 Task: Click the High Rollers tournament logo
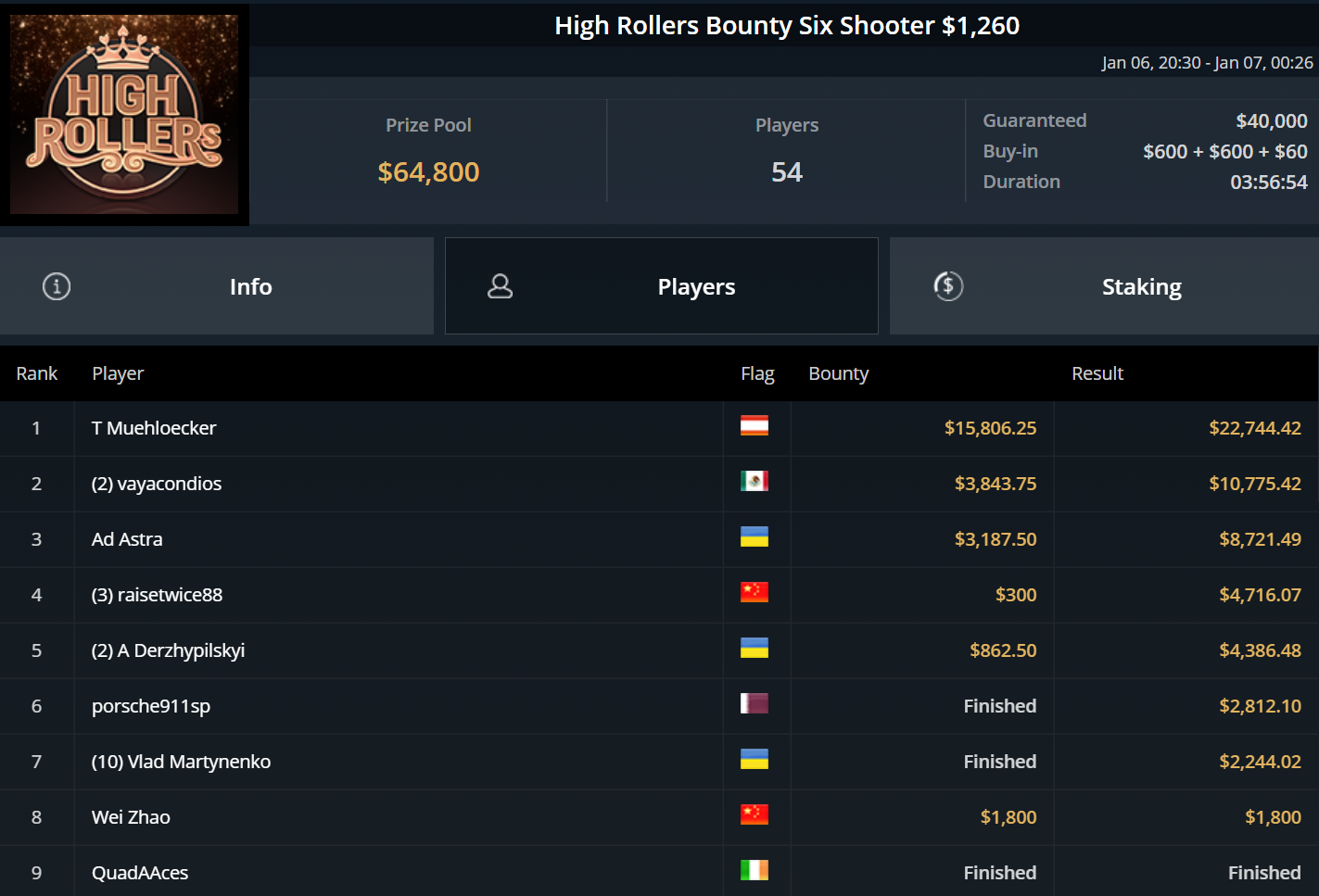pos(124,114)
